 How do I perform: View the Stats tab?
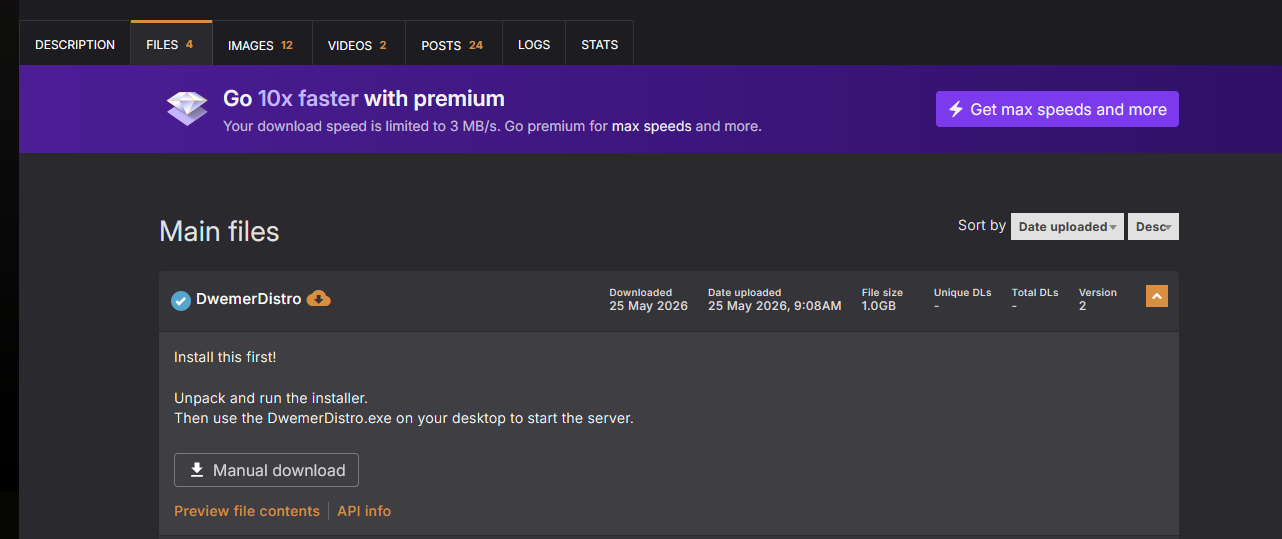(600, 45)
